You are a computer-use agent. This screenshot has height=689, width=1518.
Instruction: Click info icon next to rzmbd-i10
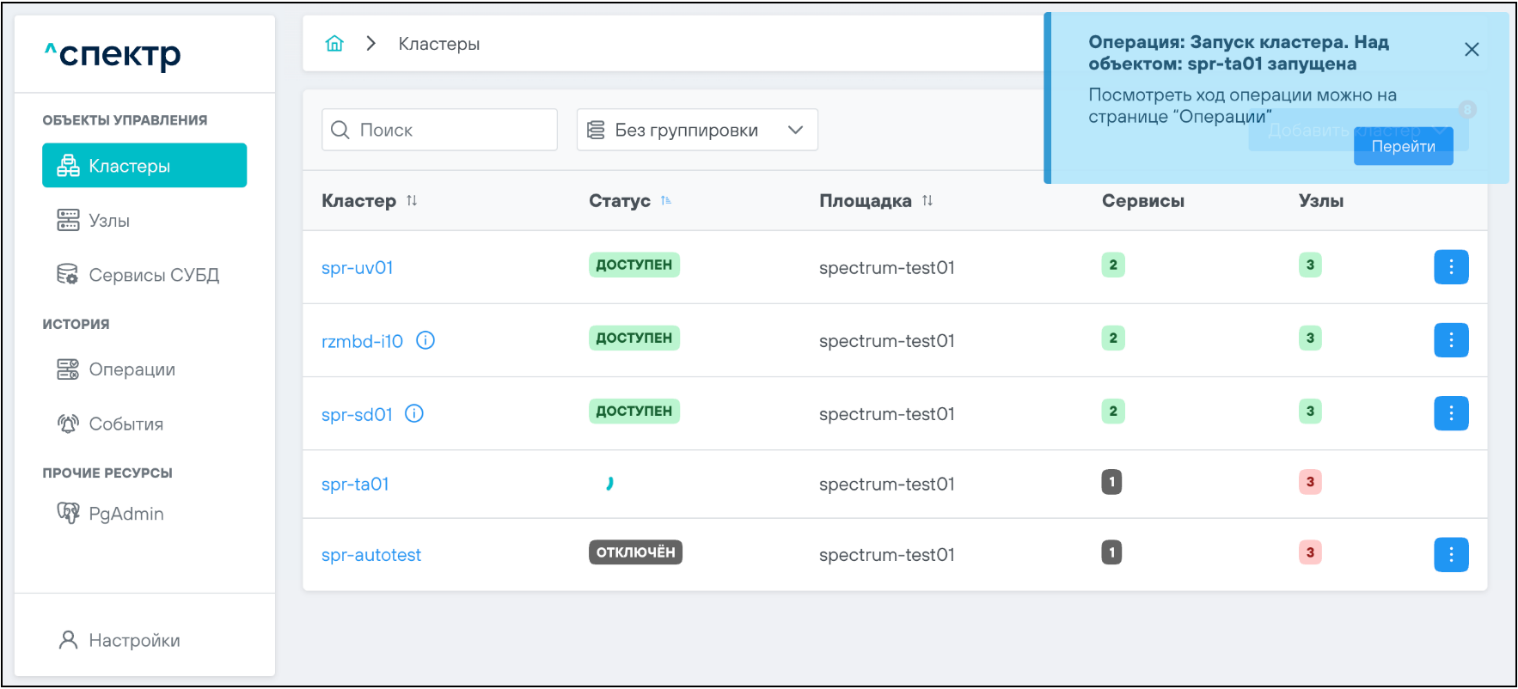point(425,341)
